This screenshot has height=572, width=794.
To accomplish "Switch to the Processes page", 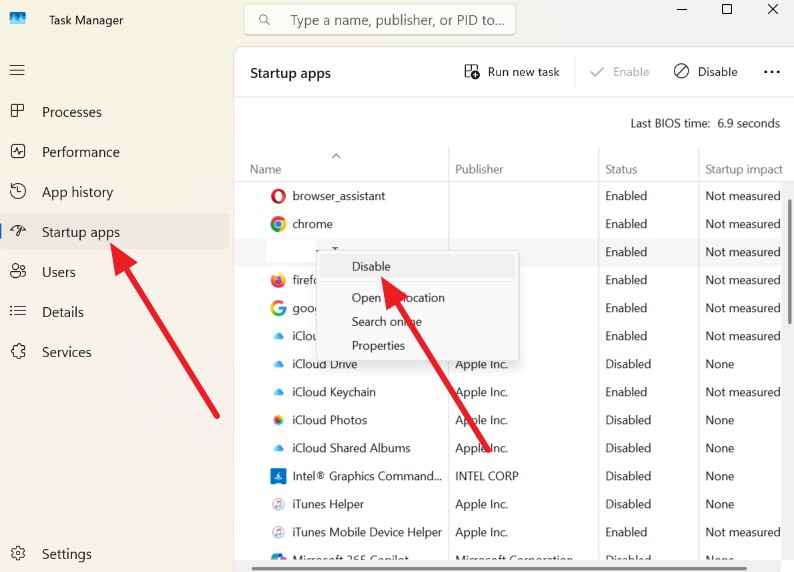I will point(71,112).
